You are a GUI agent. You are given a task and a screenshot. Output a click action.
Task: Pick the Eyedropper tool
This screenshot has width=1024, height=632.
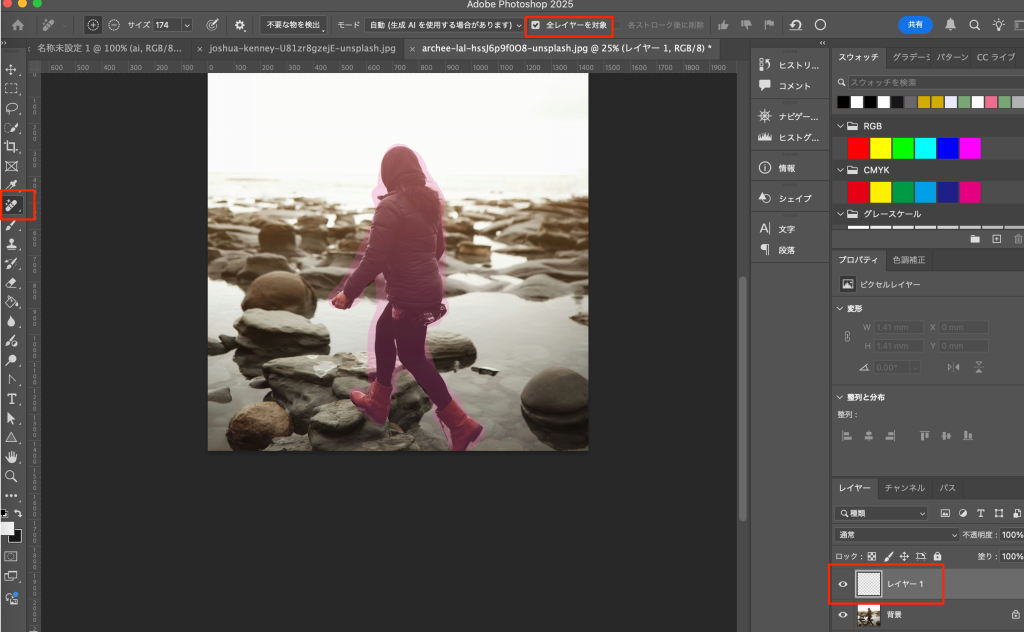(x=12, y=186)
